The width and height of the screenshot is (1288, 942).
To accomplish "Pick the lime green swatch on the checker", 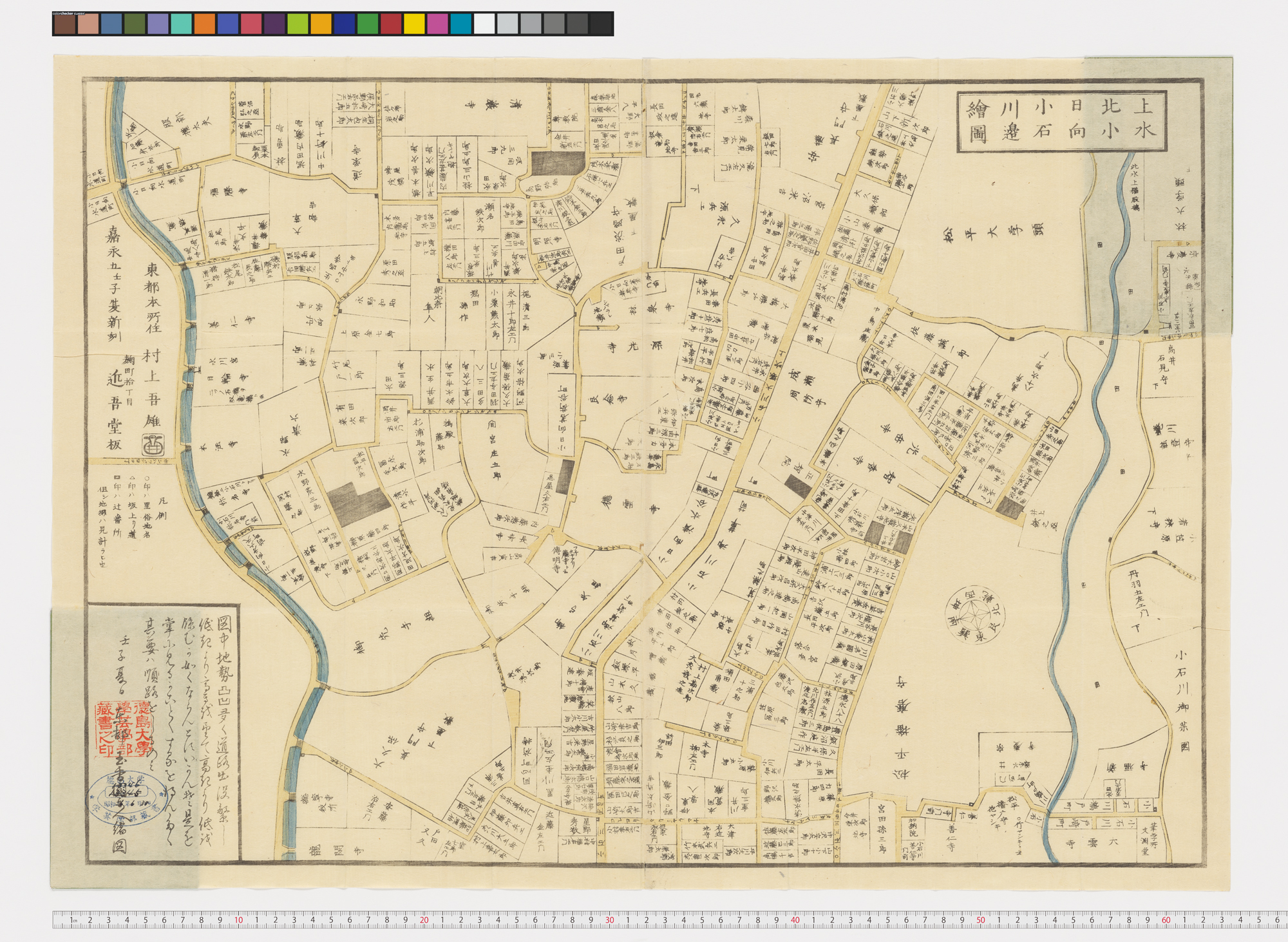I will [x=298, y=24].
